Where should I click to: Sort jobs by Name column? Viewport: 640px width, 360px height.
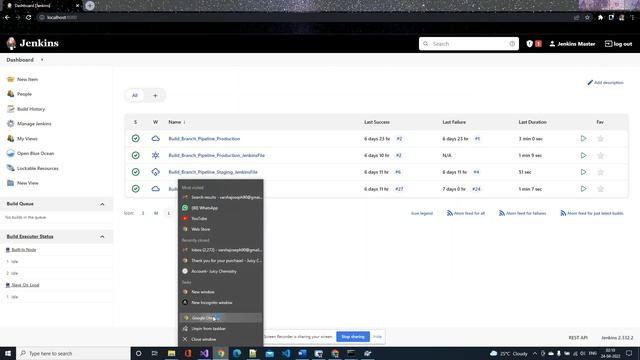tap(177, 122)
